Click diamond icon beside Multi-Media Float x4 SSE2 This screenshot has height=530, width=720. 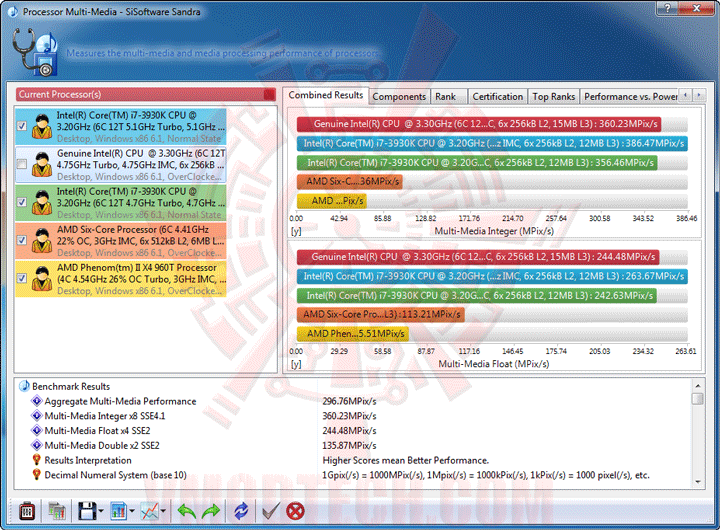click(x=37, y=430)
